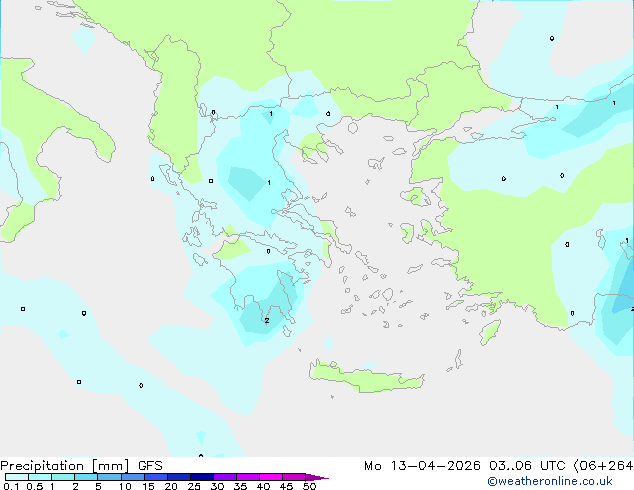Pick the legend swatch for 10–15 mm
Screen dimensions: 634x490
(132, 477)
